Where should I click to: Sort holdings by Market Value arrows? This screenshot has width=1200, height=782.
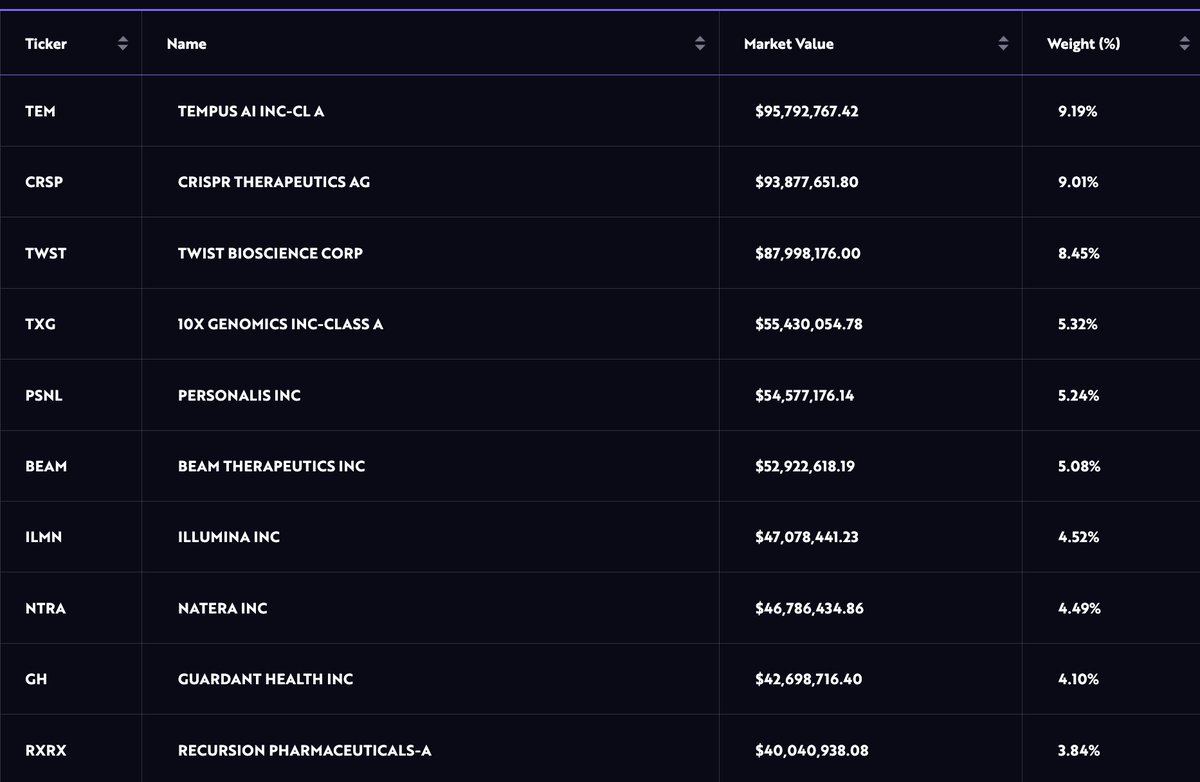coord(1003,44)
